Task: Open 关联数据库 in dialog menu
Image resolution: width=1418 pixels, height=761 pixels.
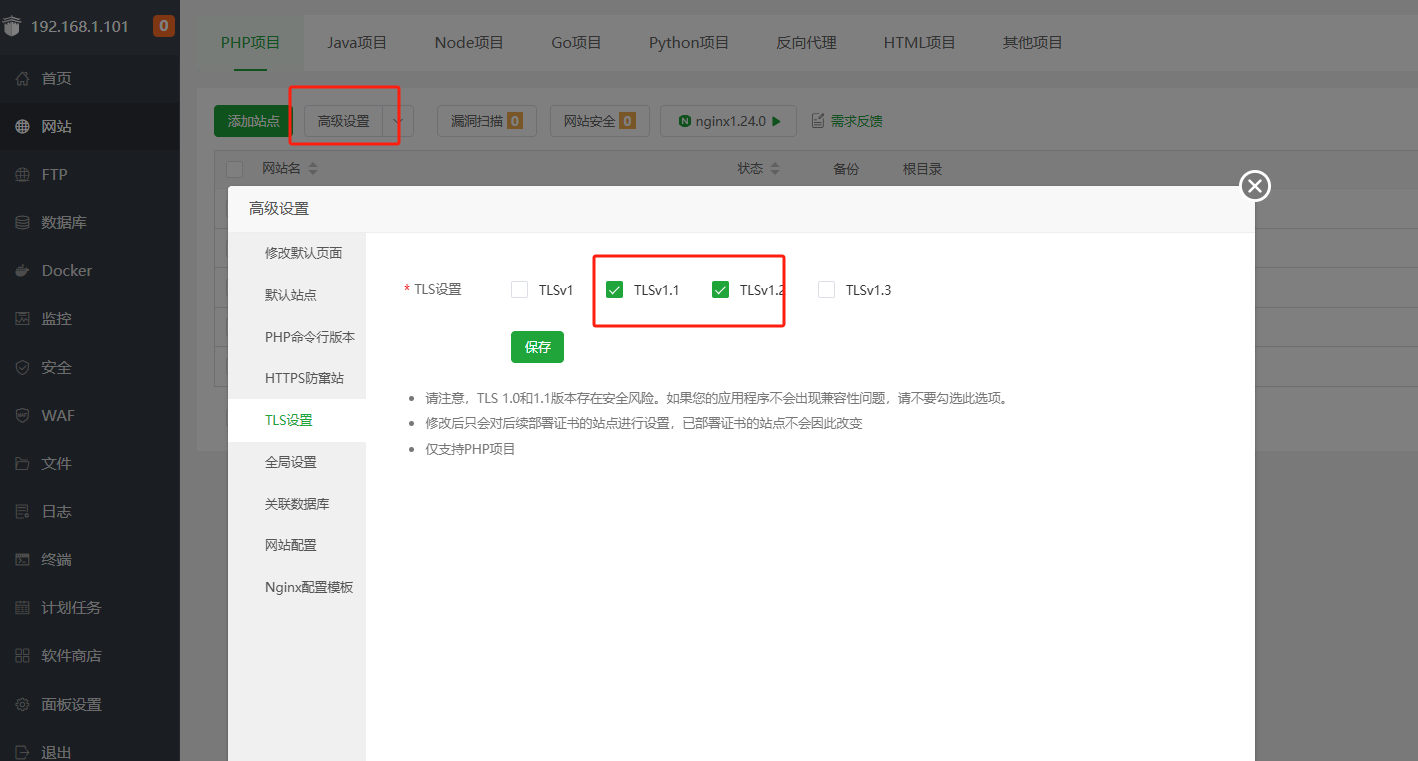Action: click(x=297, y=504)
